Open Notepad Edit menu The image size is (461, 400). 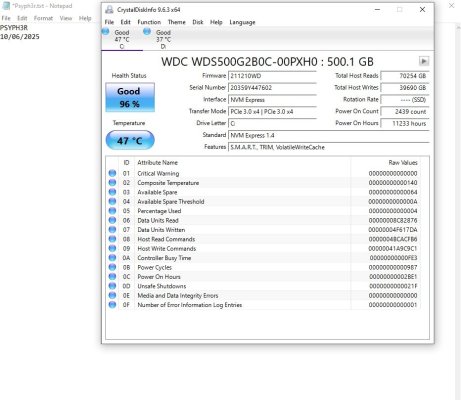[22, 18]
